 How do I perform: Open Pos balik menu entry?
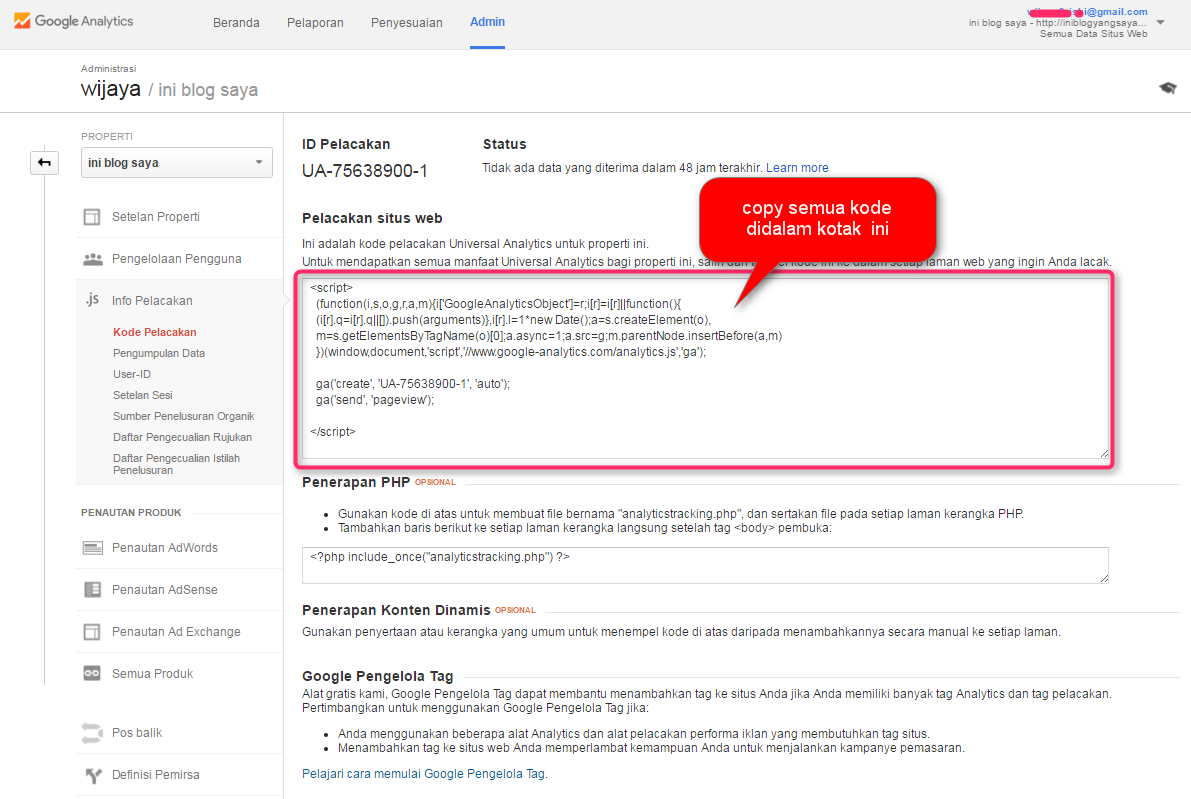(x=137, y=733)
